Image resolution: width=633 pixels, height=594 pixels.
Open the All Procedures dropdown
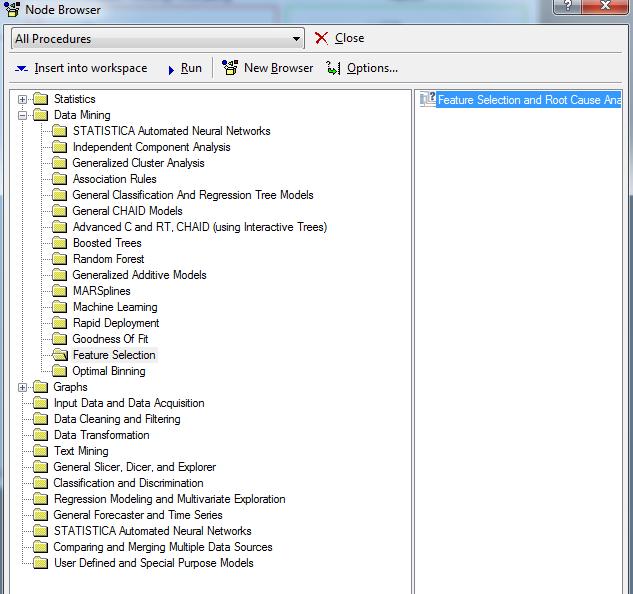pos(157,39)
